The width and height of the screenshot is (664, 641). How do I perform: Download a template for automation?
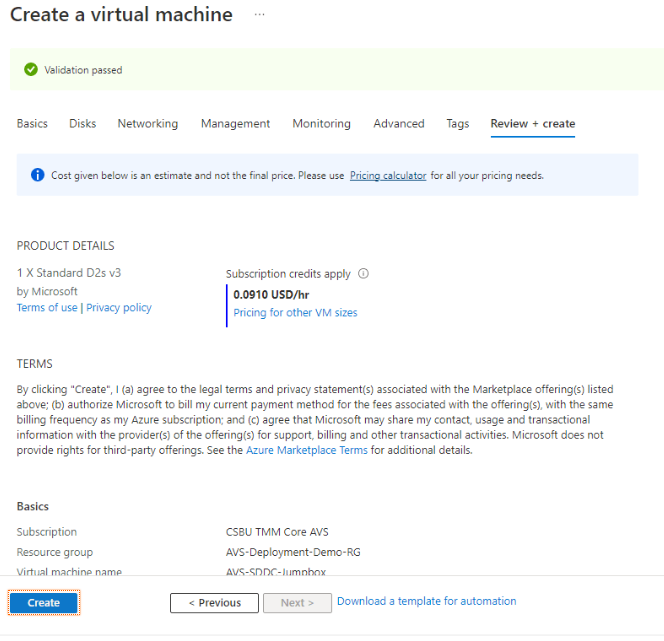(426, 601)
